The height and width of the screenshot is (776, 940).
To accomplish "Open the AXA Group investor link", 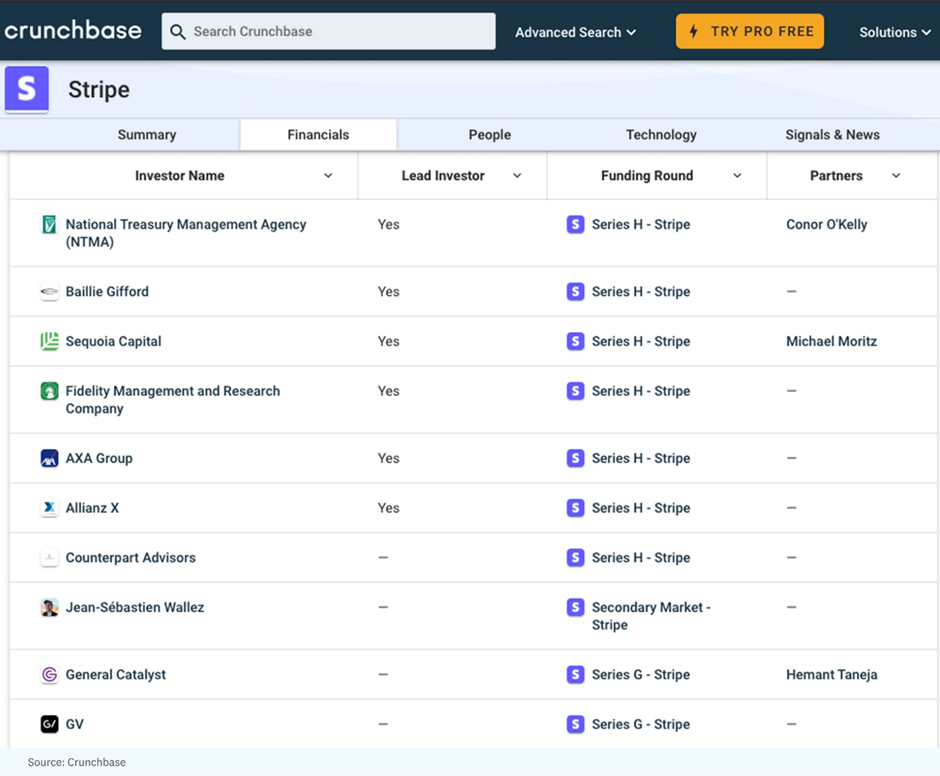I will coord(99,458).
